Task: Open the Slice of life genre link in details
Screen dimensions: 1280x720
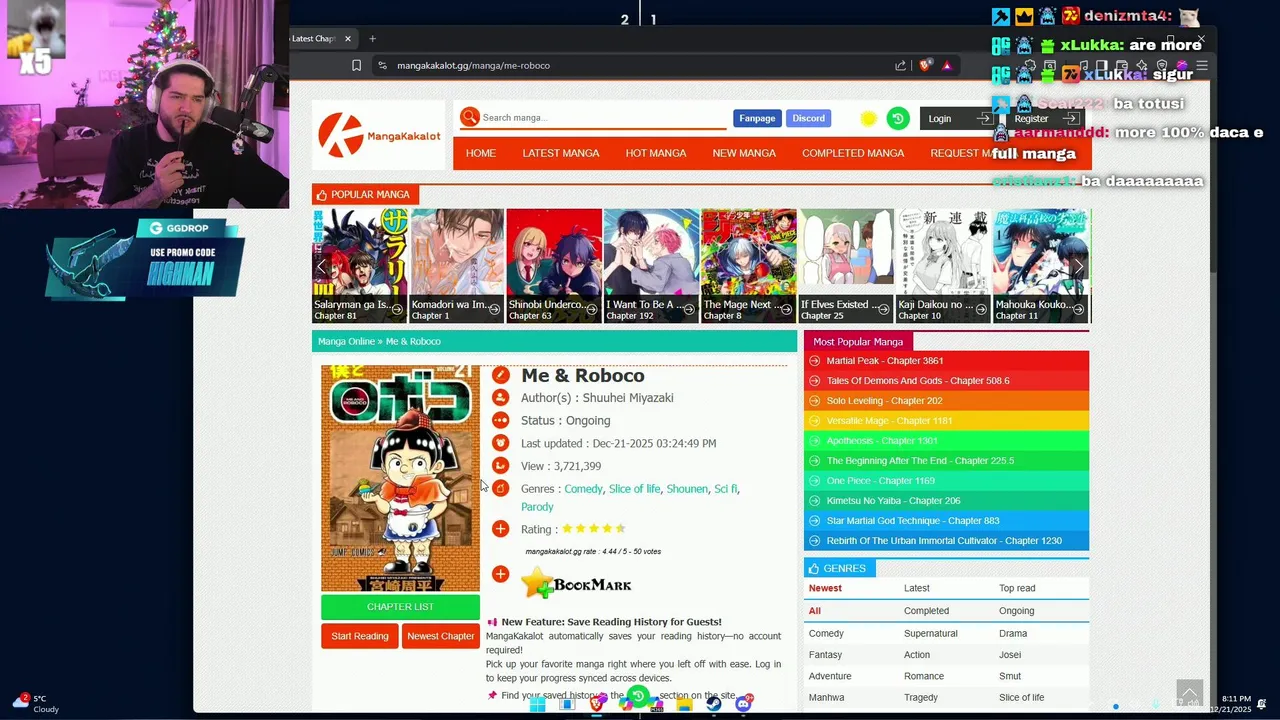Action: coord(634,489)
